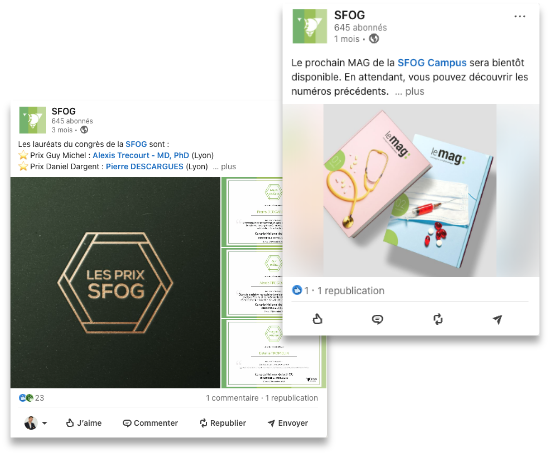The width and height of the screenshot is (550, 455).
Task: Open the LES PRIX SFOG image
Action: tap(115, 282)
